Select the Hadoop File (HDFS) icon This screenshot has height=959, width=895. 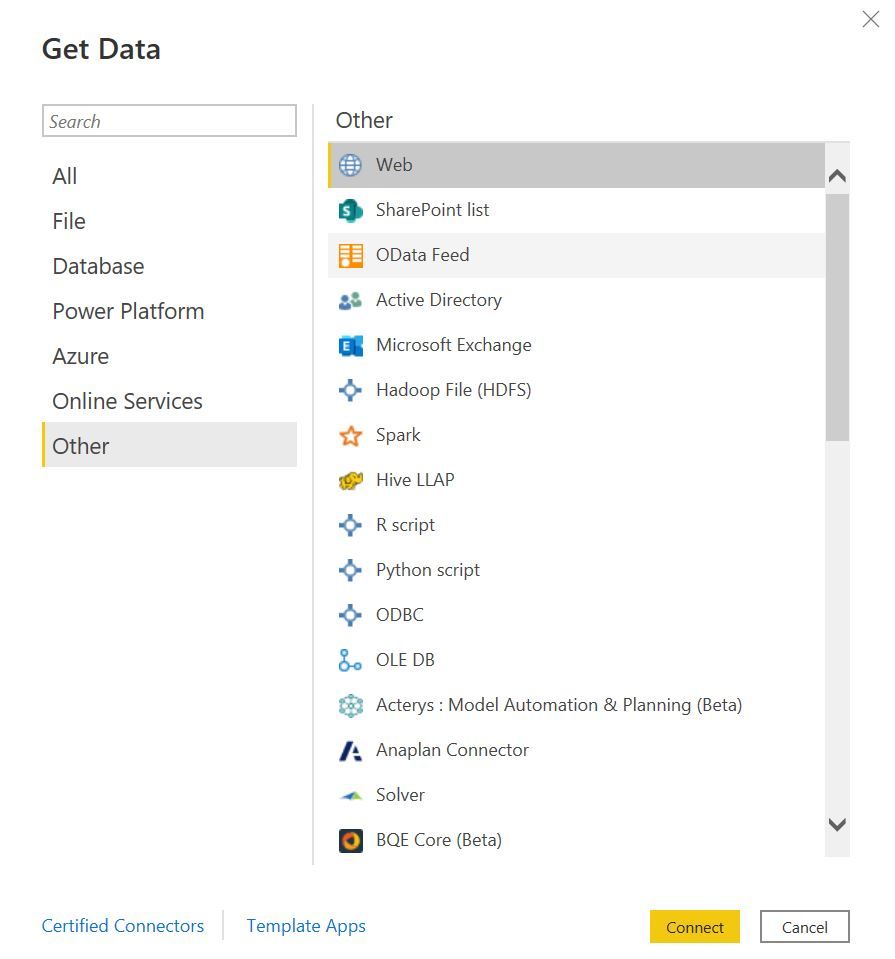coord(350,390)
